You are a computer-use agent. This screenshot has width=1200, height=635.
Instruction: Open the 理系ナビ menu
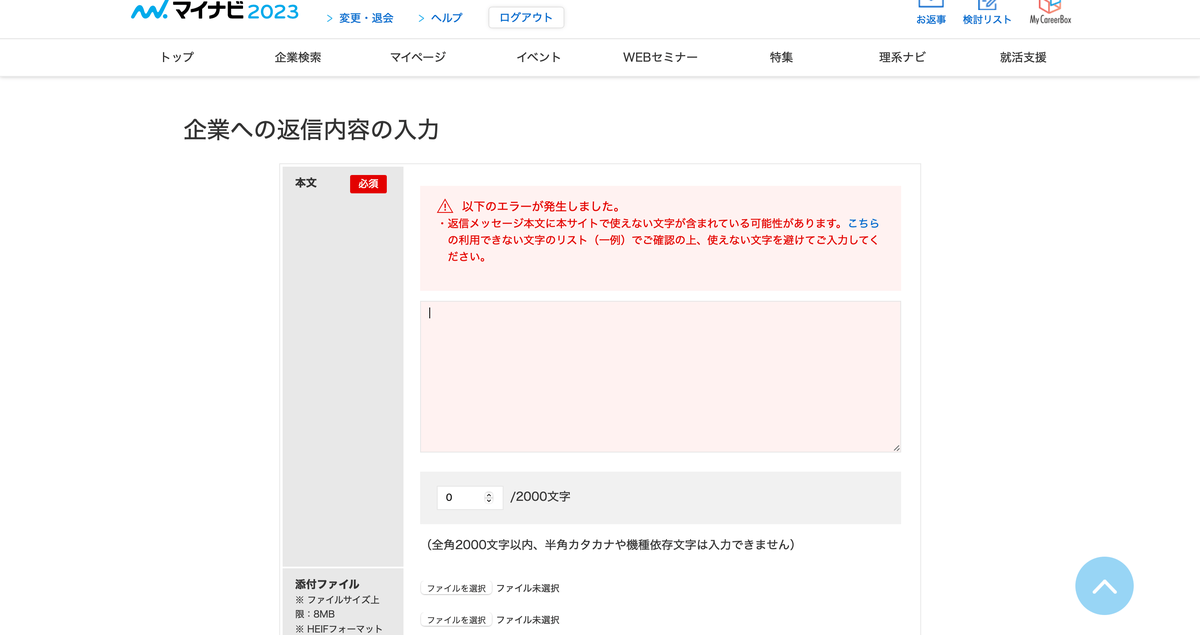tap(902, 57)
